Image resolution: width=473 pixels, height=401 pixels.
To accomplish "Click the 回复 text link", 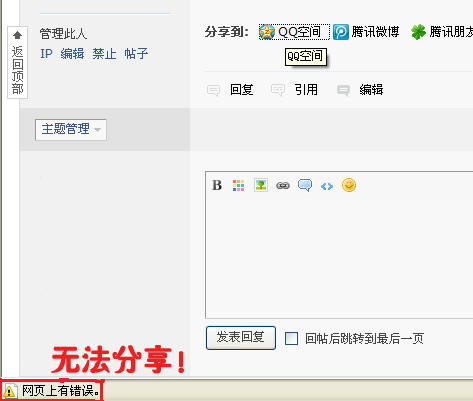I will coord(242,90).
